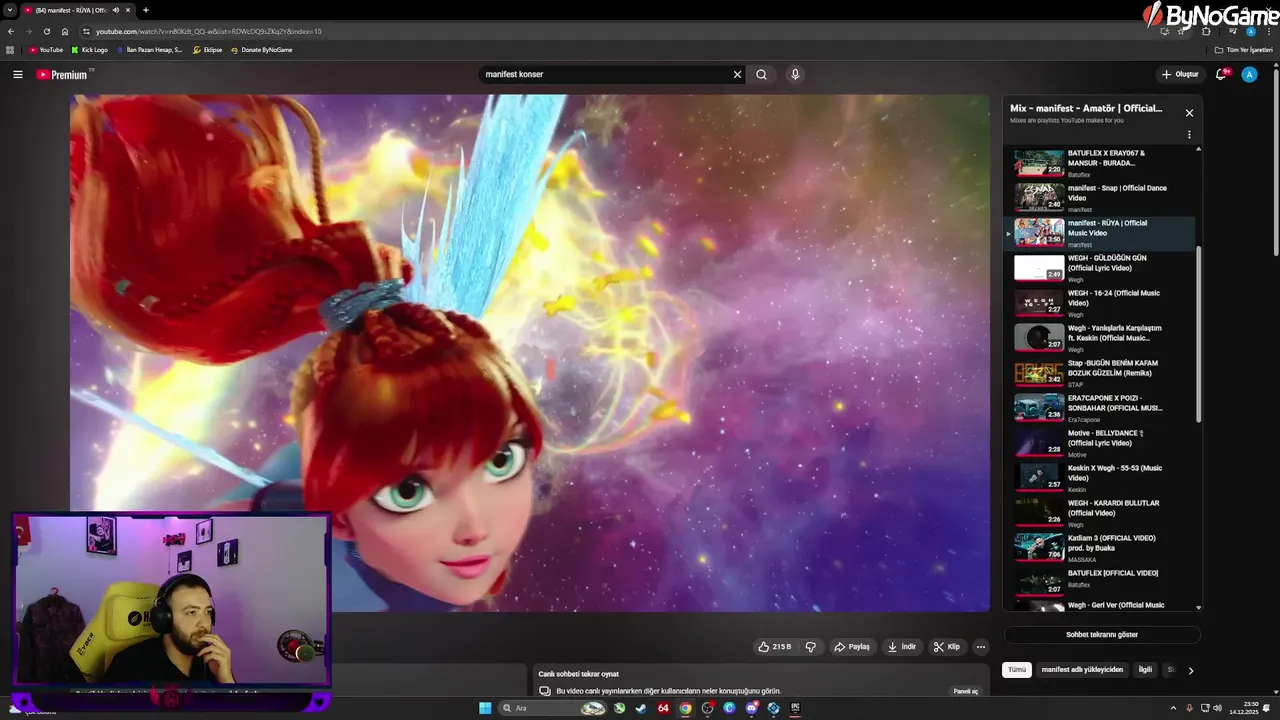Select the İlgili filter chip

click(1145, 670)
